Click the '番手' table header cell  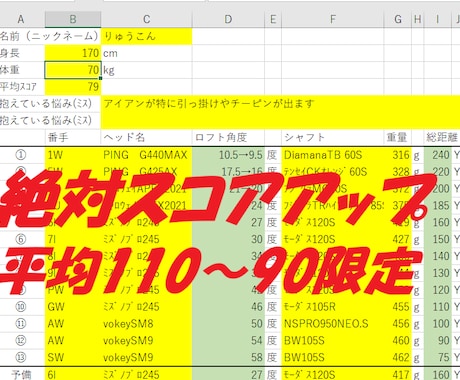(x=73, y=137)
